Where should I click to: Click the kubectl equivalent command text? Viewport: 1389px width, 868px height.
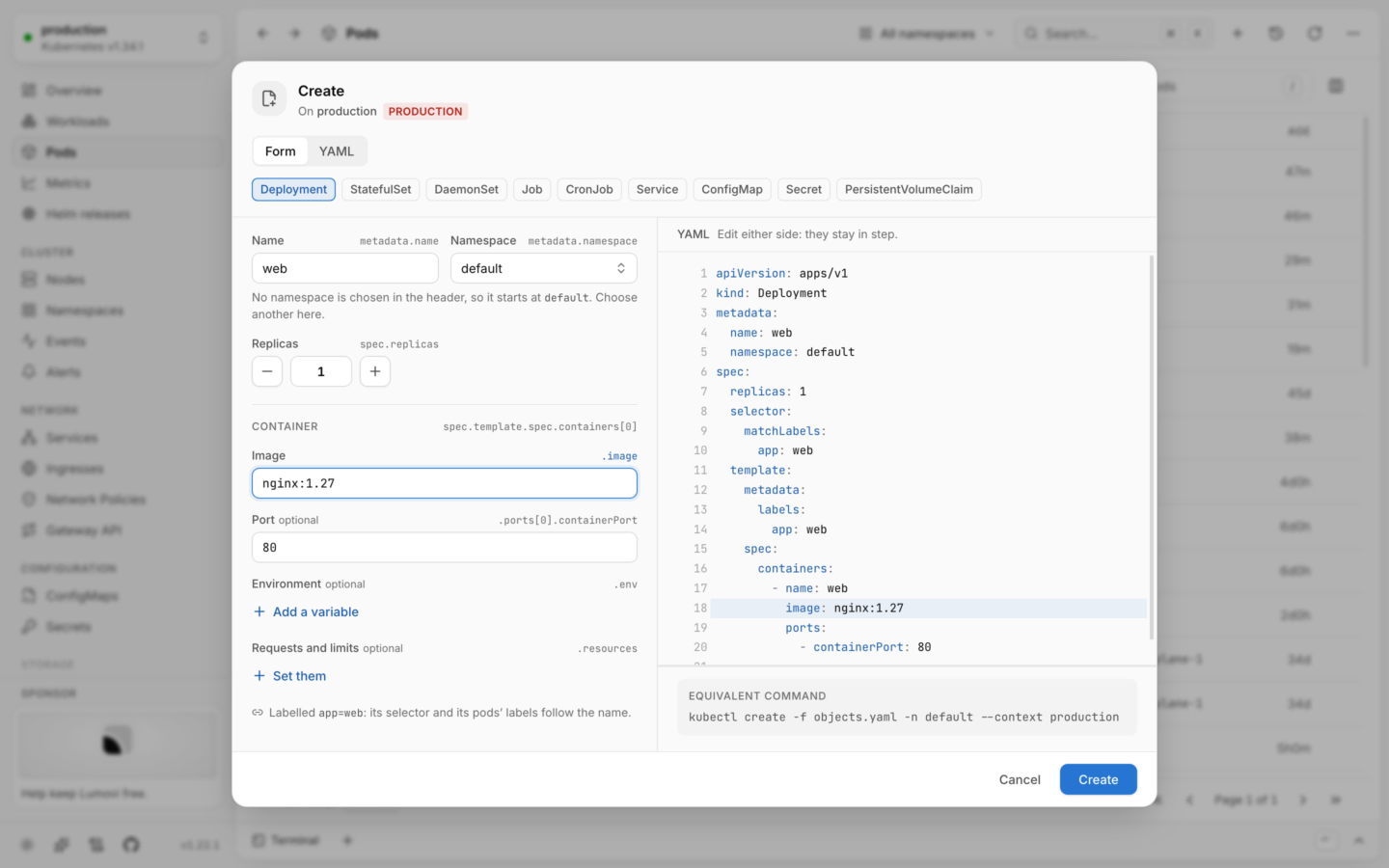[904, 718]
